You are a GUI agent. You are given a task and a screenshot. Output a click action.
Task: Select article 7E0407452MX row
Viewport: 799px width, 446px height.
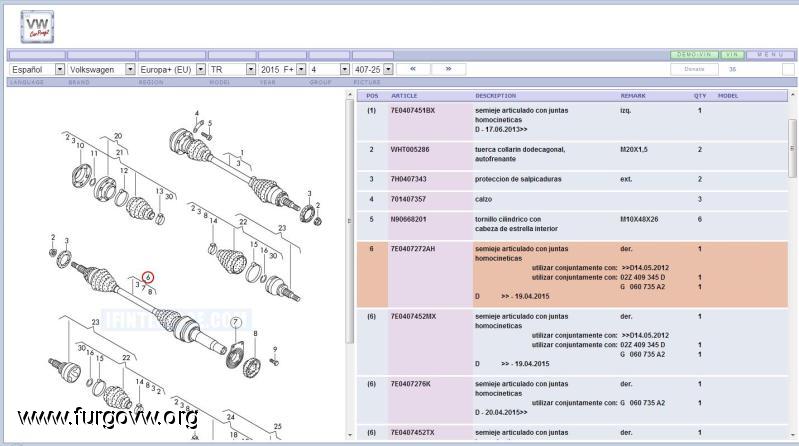(572, 342)
